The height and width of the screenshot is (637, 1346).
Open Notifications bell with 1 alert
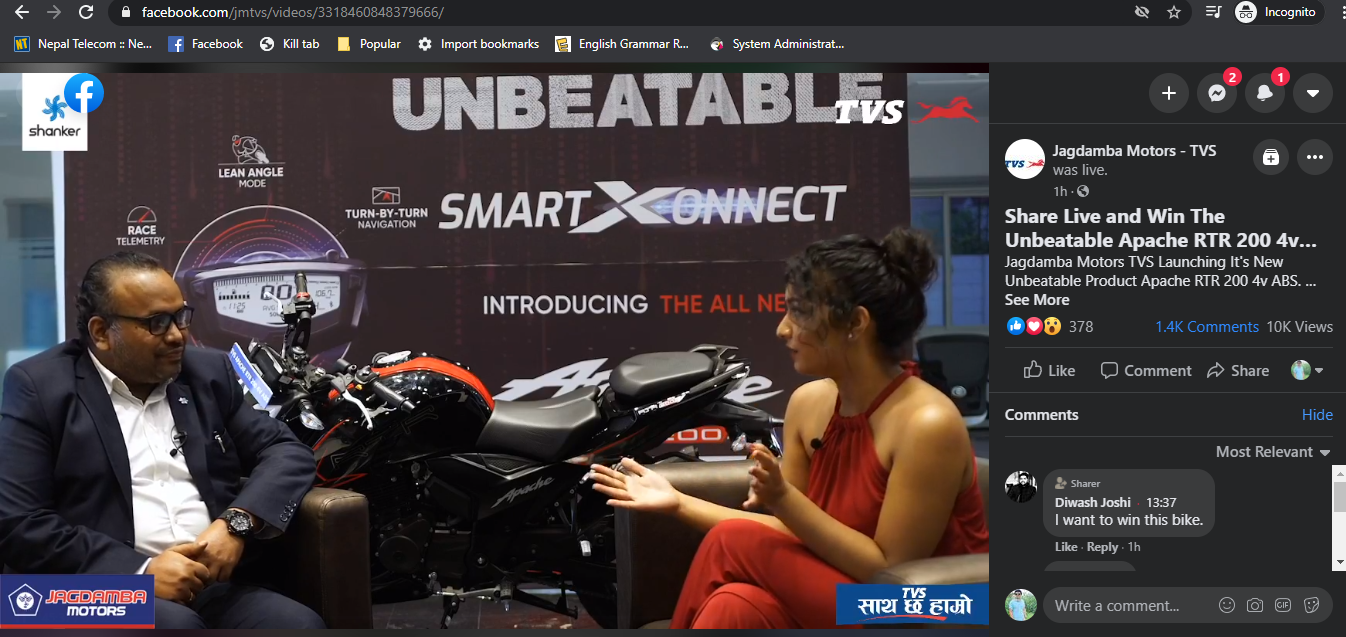1264,93
